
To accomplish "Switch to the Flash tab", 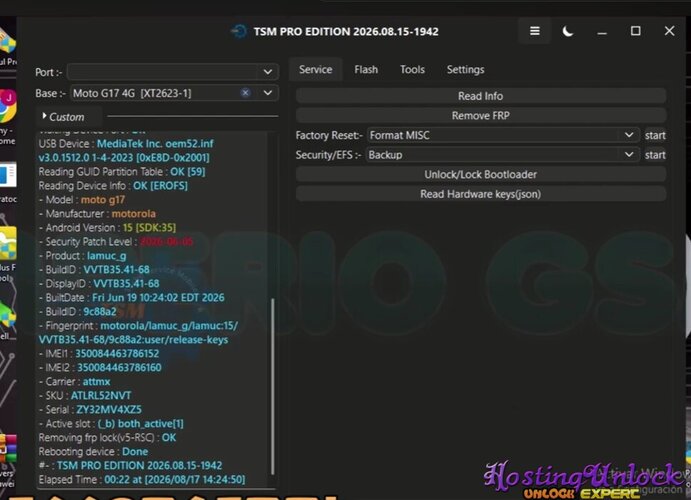I will [x=366, y=70].
